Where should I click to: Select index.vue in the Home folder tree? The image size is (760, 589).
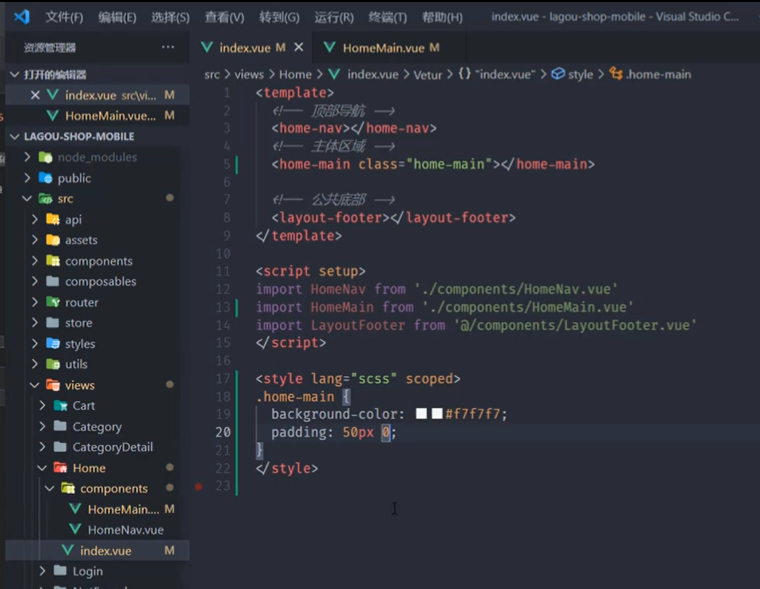click(x=97, y=551)
